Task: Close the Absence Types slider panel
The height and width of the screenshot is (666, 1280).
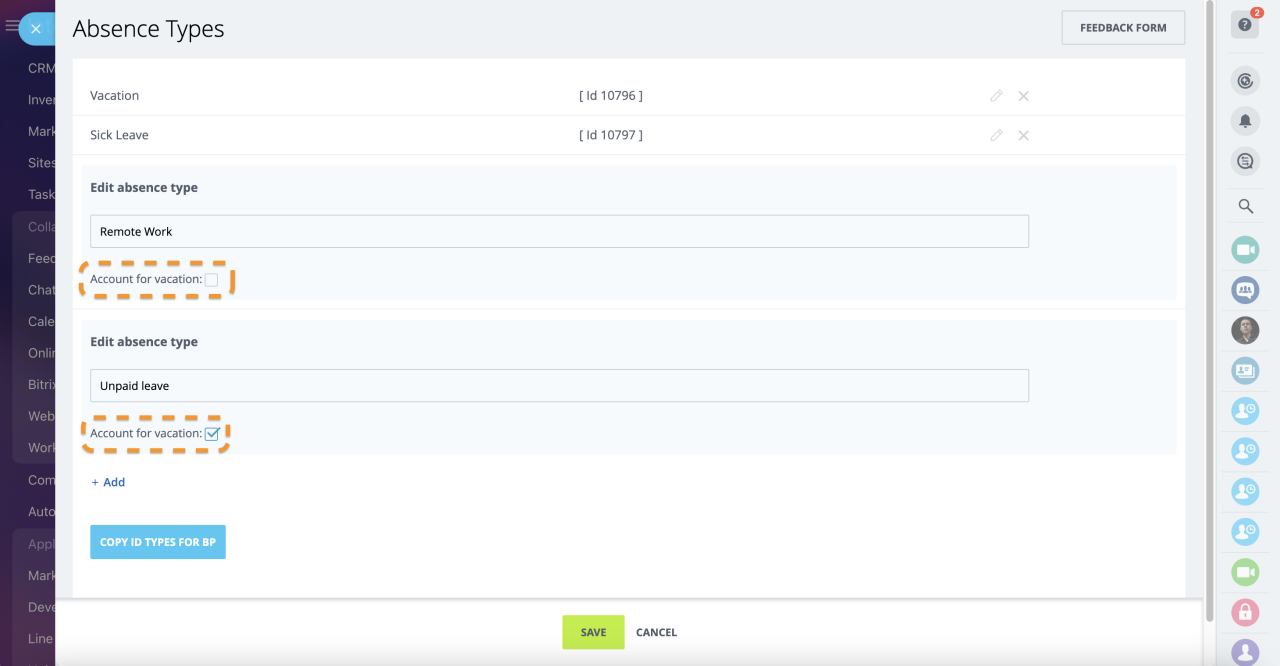Action: 36,29
